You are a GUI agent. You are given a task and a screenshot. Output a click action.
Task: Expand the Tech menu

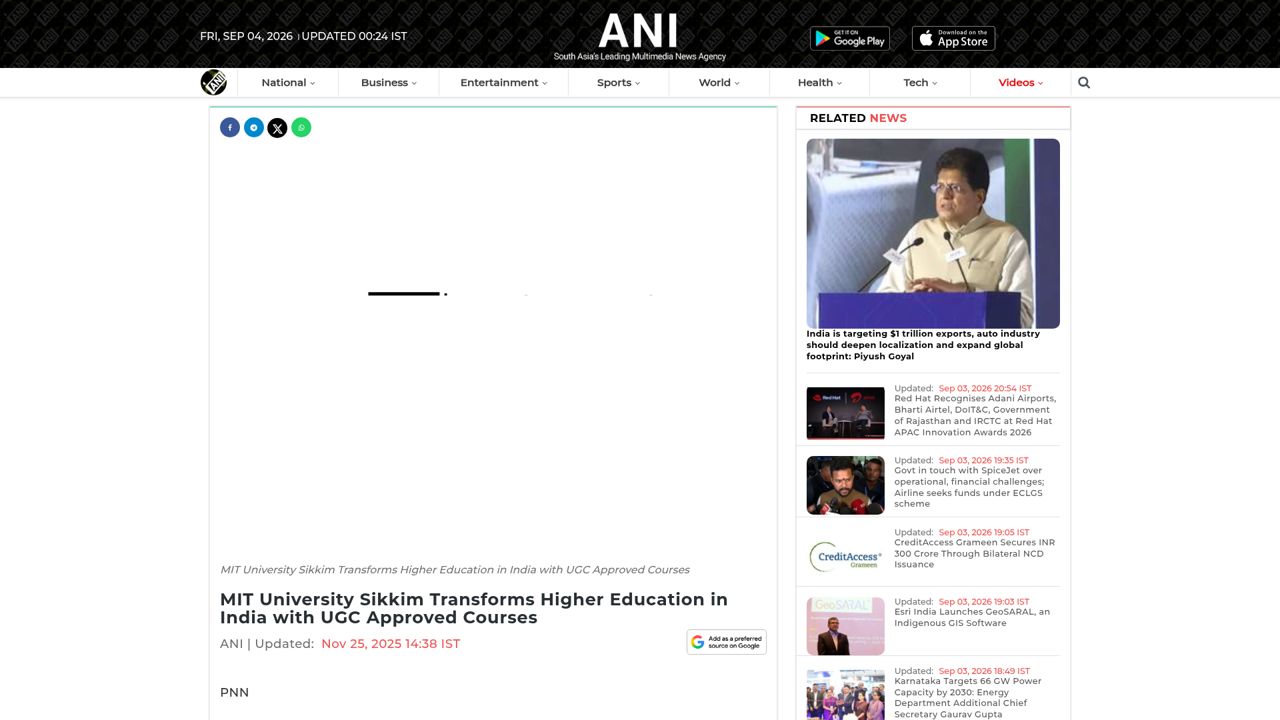pos(920,83)
